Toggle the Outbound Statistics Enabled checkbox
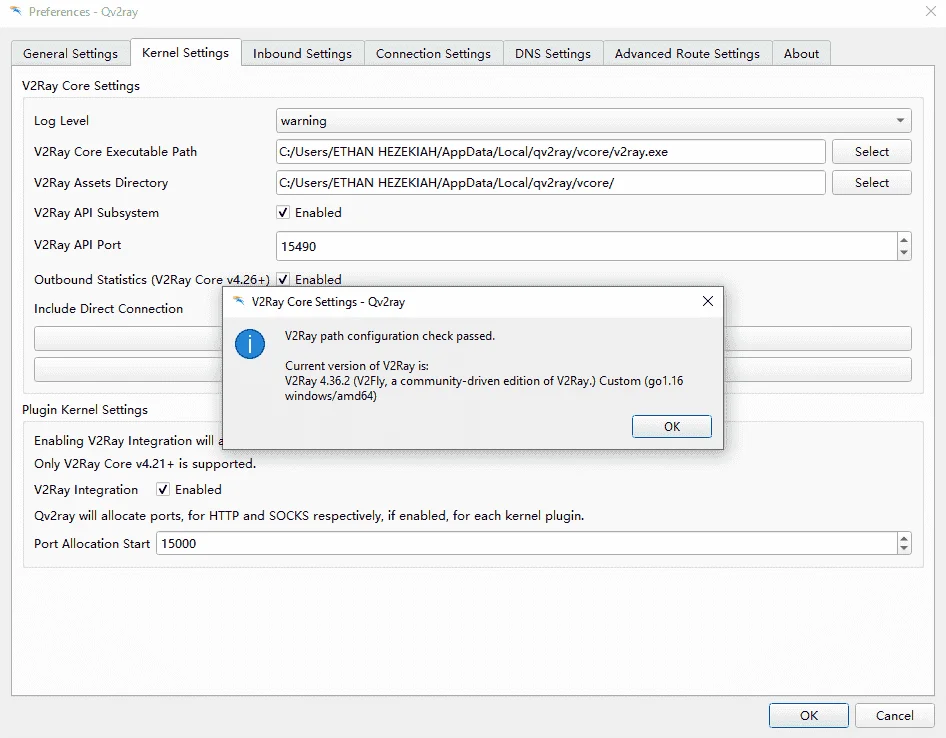 pos(283,279)
